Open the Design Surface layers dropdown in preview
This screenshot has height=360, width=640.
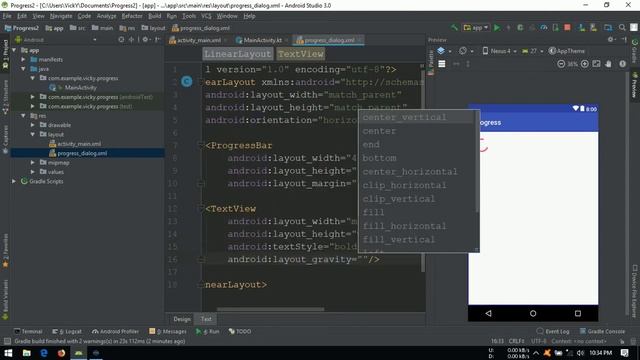tap(444, 51)
